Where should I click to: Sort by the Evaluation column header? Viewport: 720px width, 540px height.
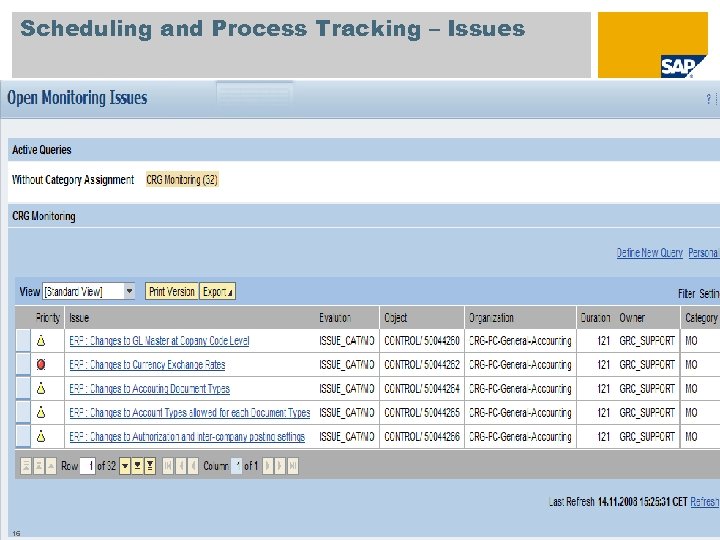(x=335, y=318)
